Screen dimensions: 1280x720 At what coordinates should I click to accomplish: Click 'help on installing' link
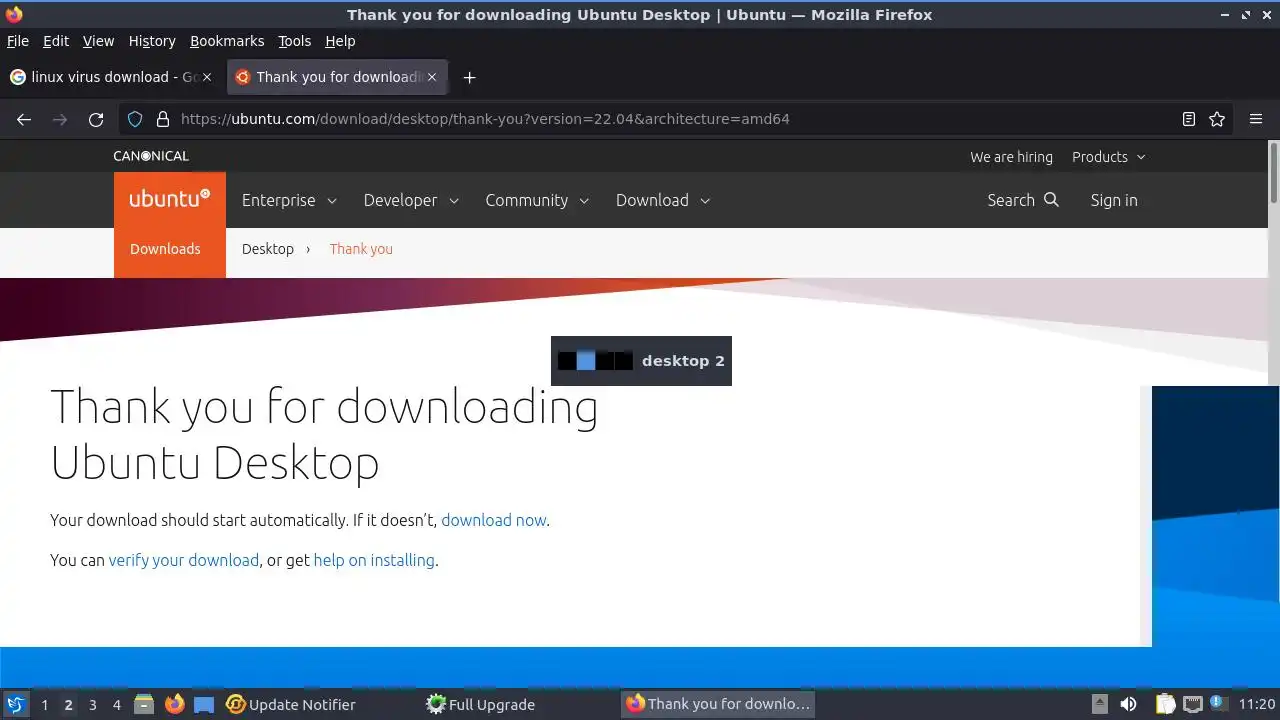[374, 560]
